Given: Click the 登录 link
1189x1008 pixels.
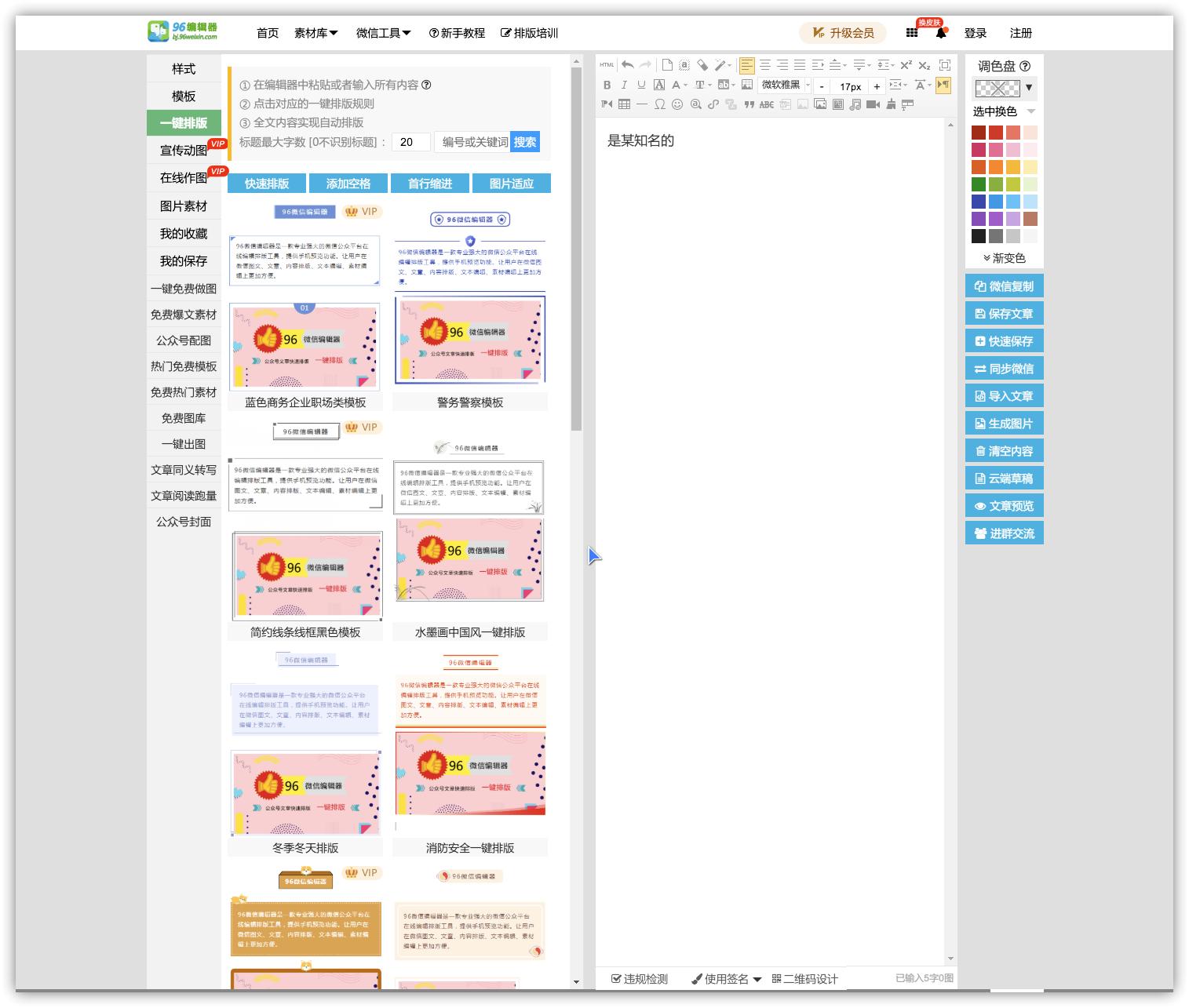Looking at the screenshot, I should [976, 33].
